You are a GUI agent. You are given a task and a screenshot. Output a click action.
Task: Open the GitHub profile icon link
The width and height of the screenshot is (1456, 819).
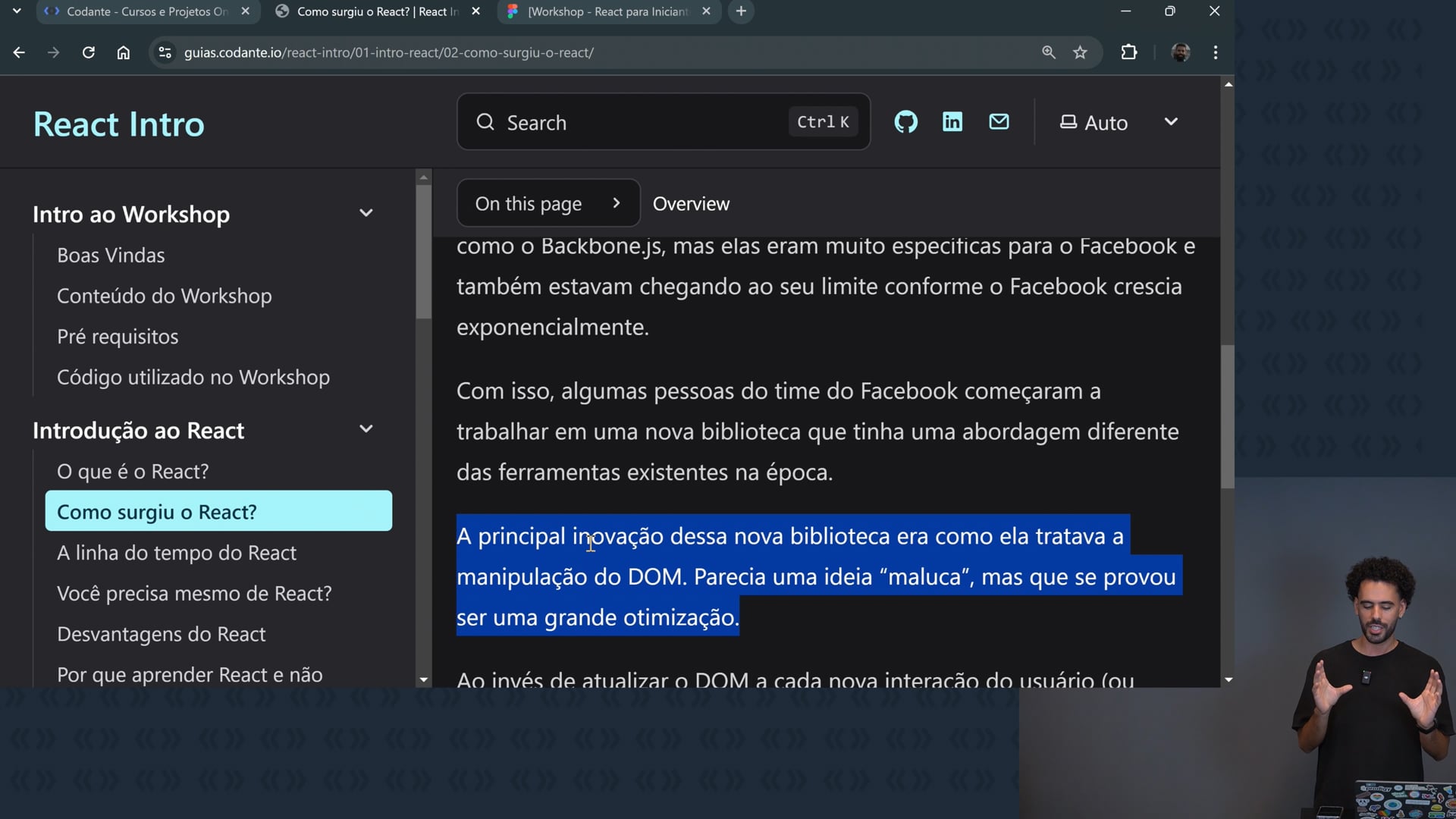click(x=905, y=122)
